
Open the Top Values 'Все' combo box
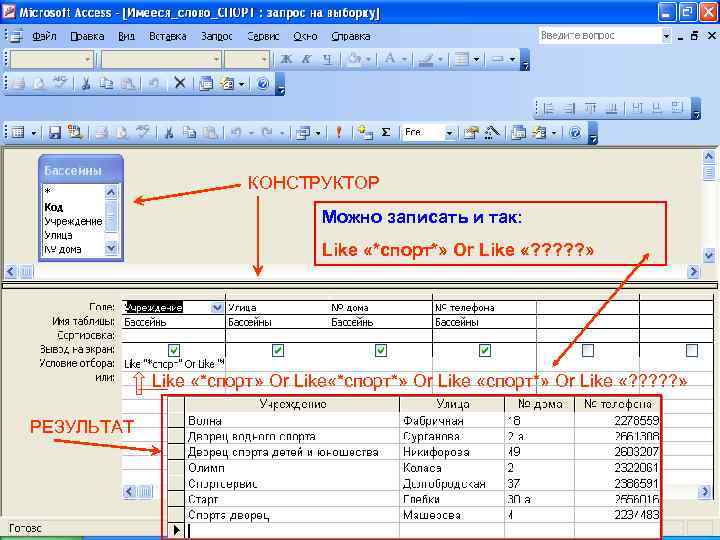click(428, 133)
